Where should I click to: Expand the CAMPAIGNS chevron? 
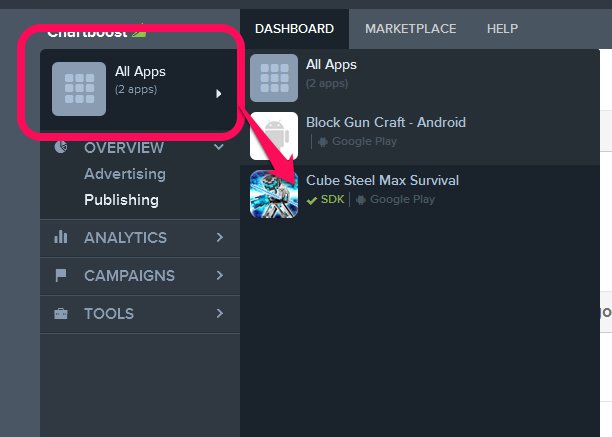[220, 275]
